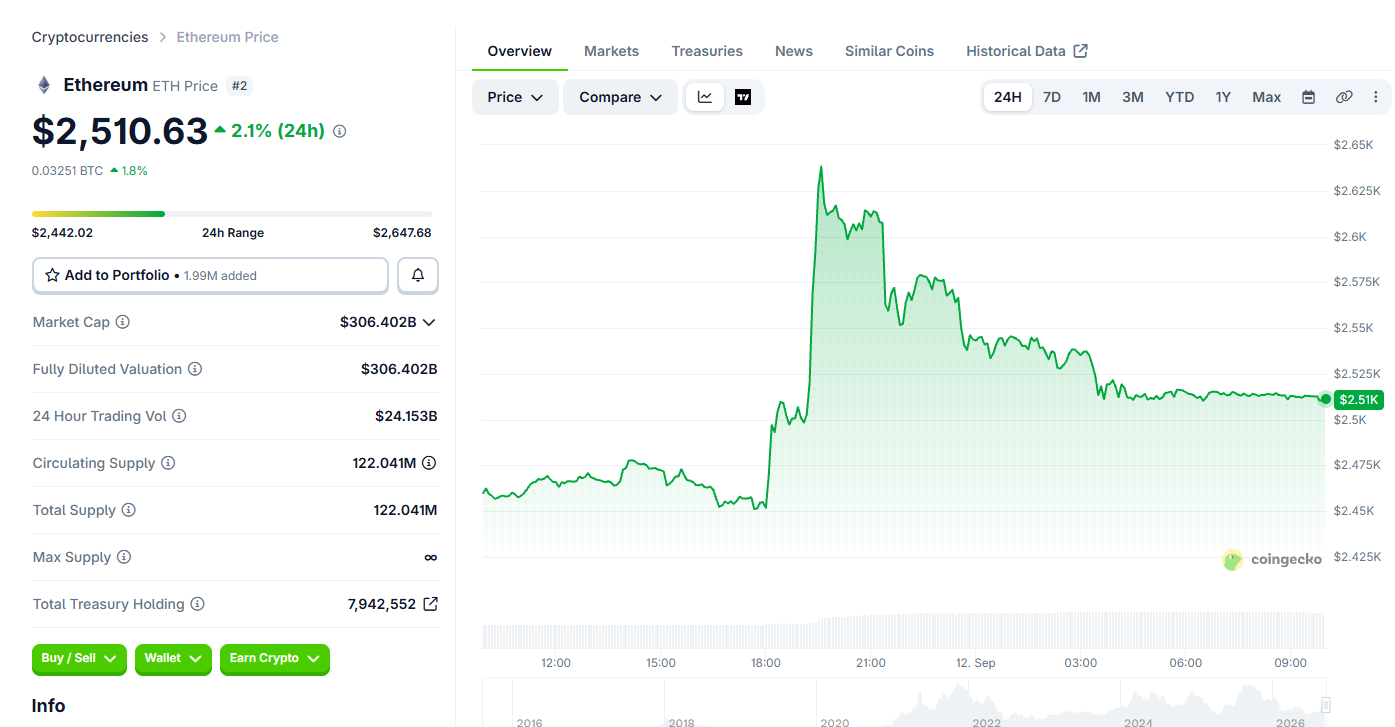Show Max Supply info icon
1395x727 pixels.
tap(124, 557)
